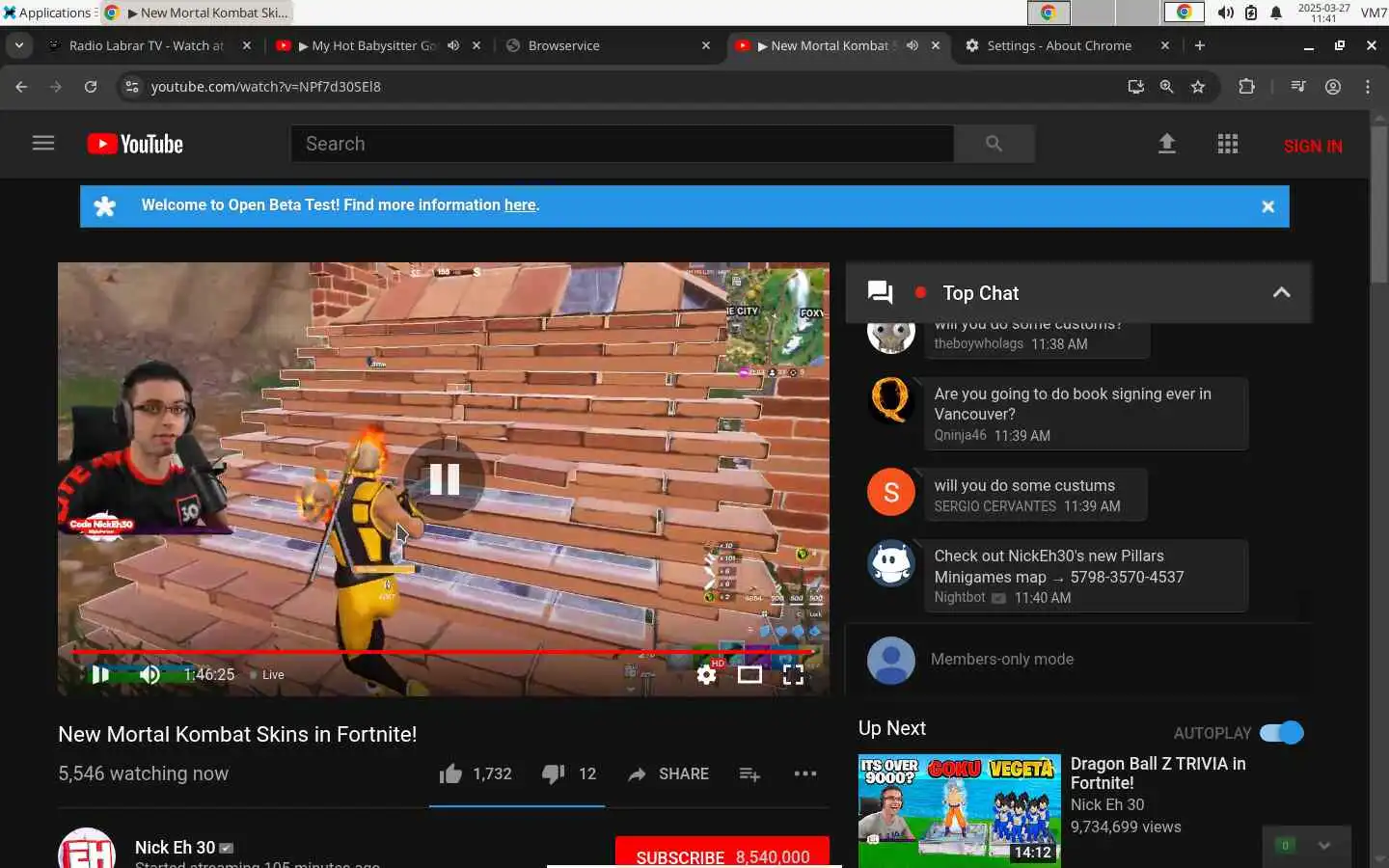Open Chrome three-dot menu
The image size is (1389, 868).
1368,87
